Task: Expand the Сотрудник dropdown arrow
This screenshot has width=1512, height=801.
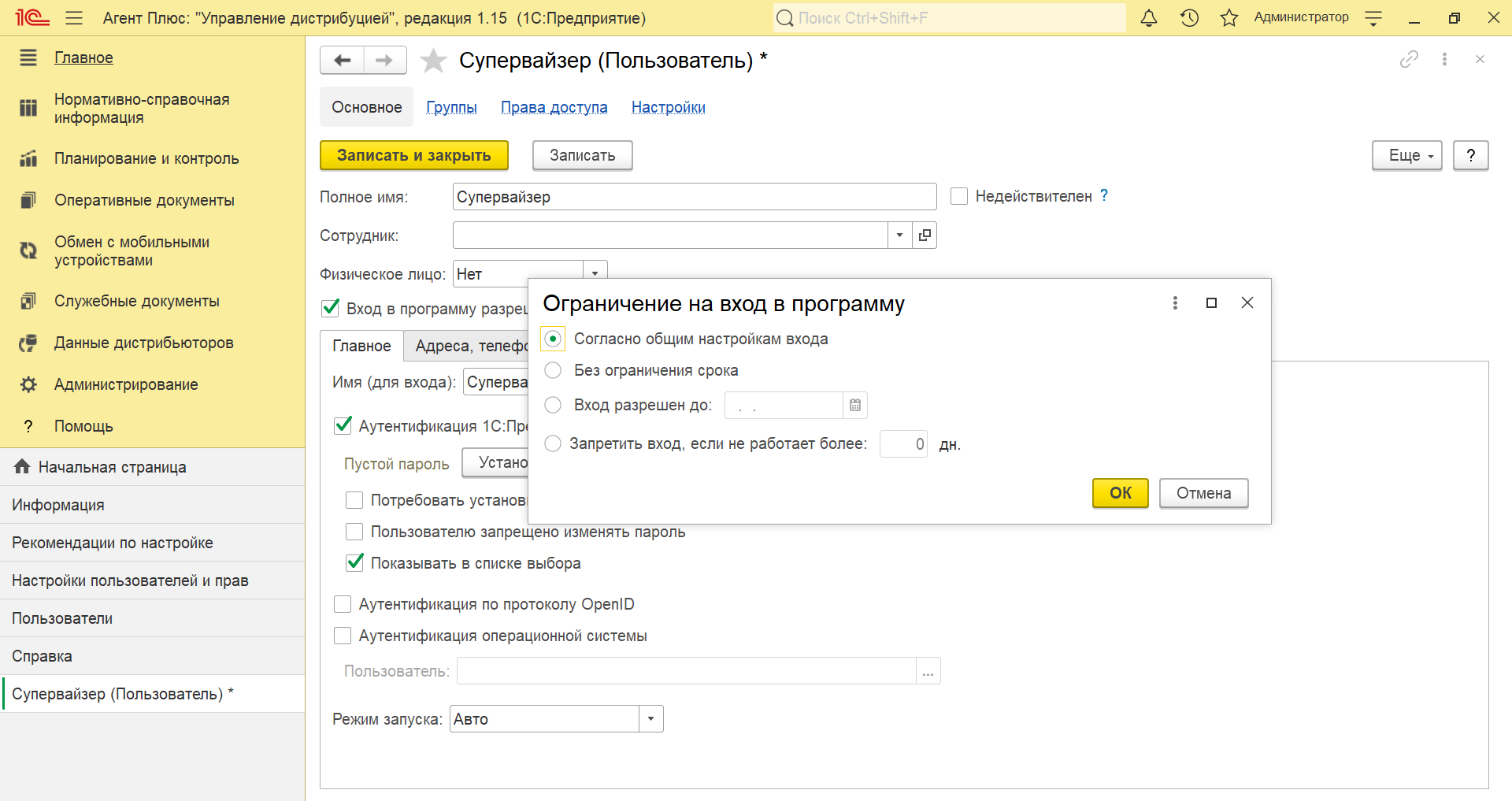Action: tap(899, 235)
